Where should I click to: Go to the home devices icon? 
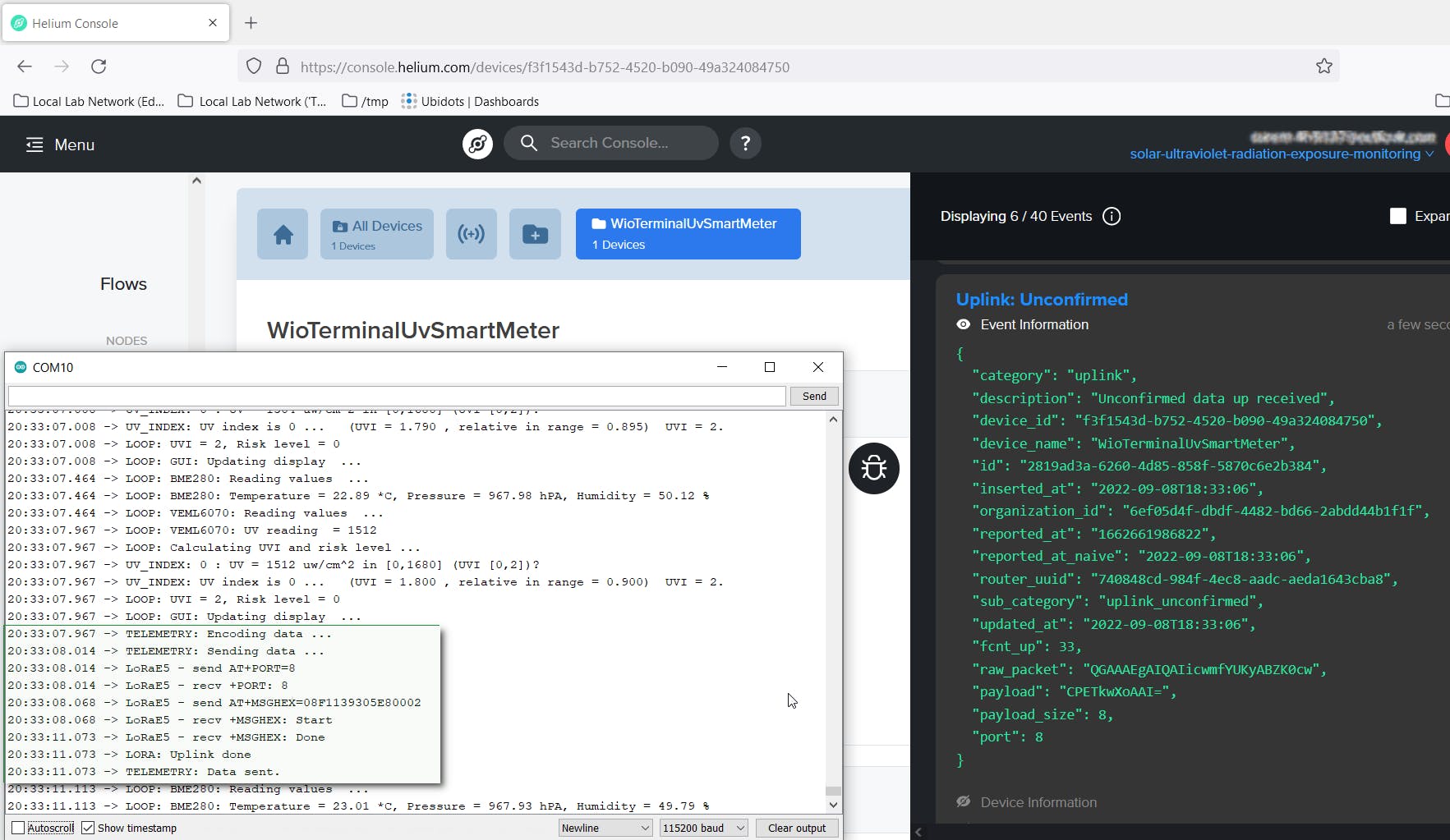[283, 234]
